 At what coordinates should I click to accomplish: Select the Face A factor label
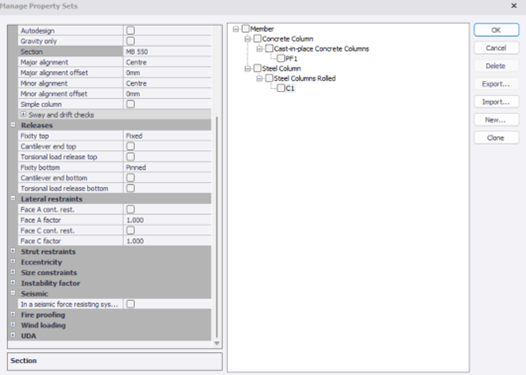coord(41,220)
